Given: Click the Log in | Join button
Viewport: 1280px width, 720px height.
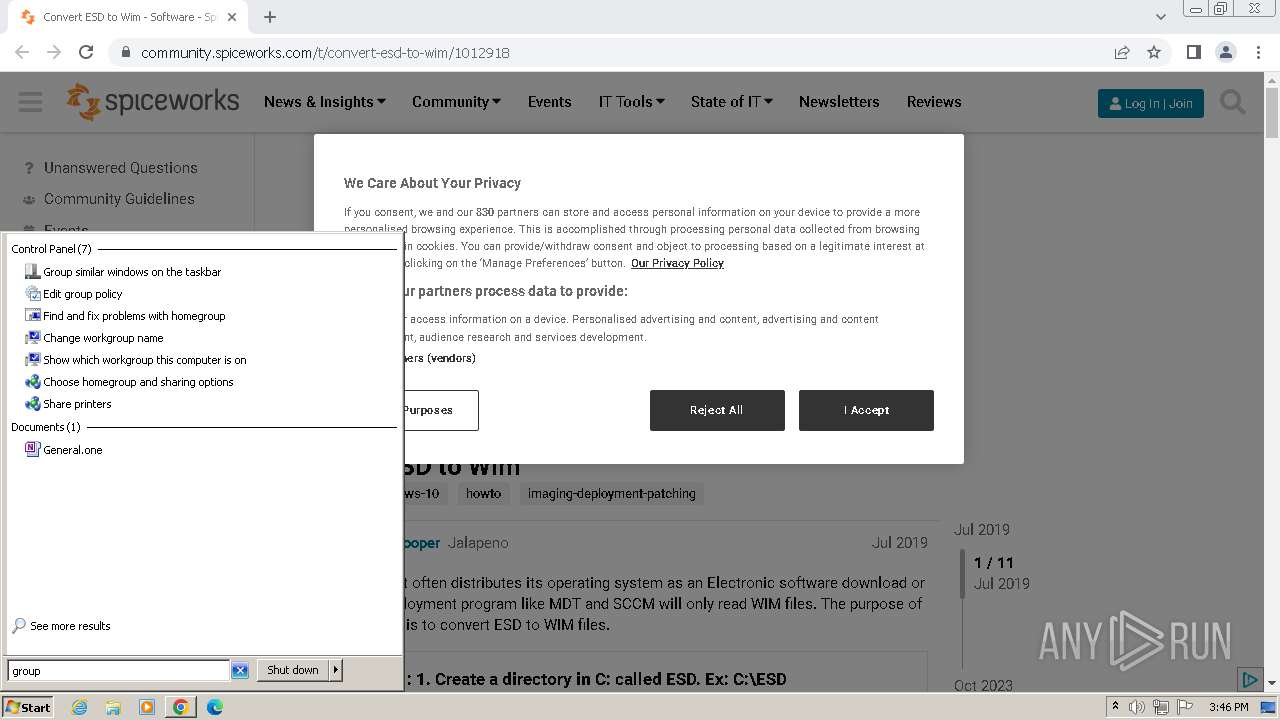Looking at the screenshot, I should point(1151,103).
